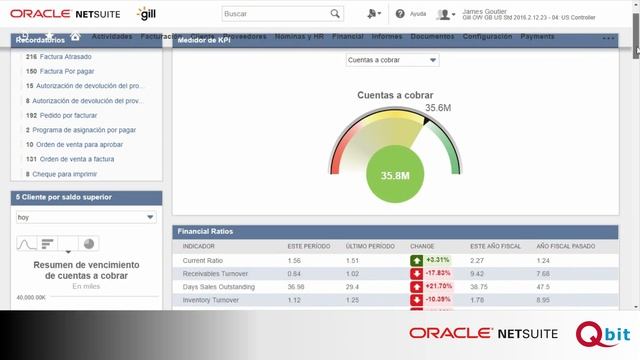
Task: Open 216 Factura Atrasado reminder
Action: (x=58, y=57)
